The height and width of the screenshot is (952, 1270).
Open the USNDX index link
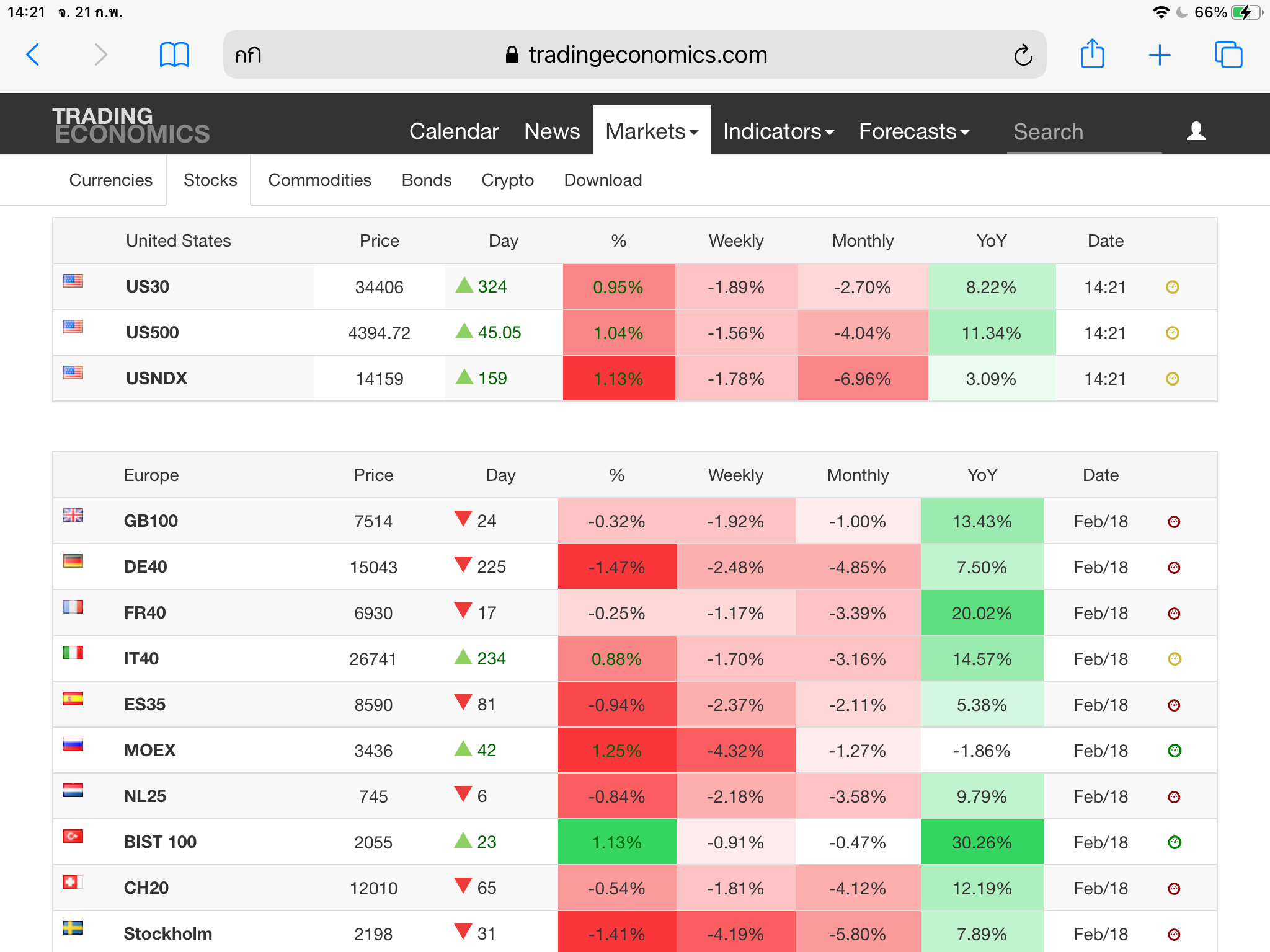[156, 378]
